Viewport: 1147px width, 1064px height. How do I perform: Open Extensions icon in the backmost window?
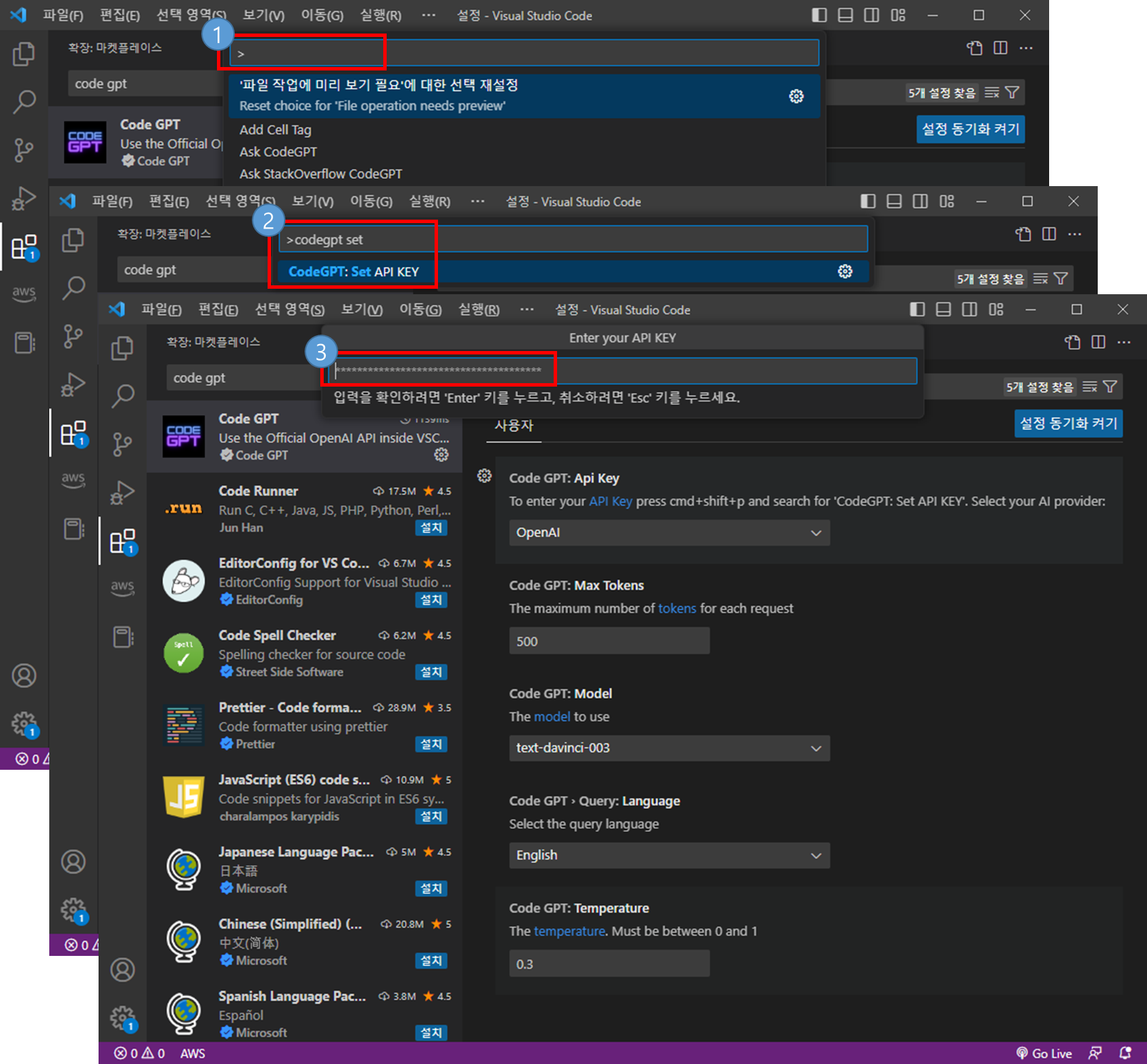25,247
